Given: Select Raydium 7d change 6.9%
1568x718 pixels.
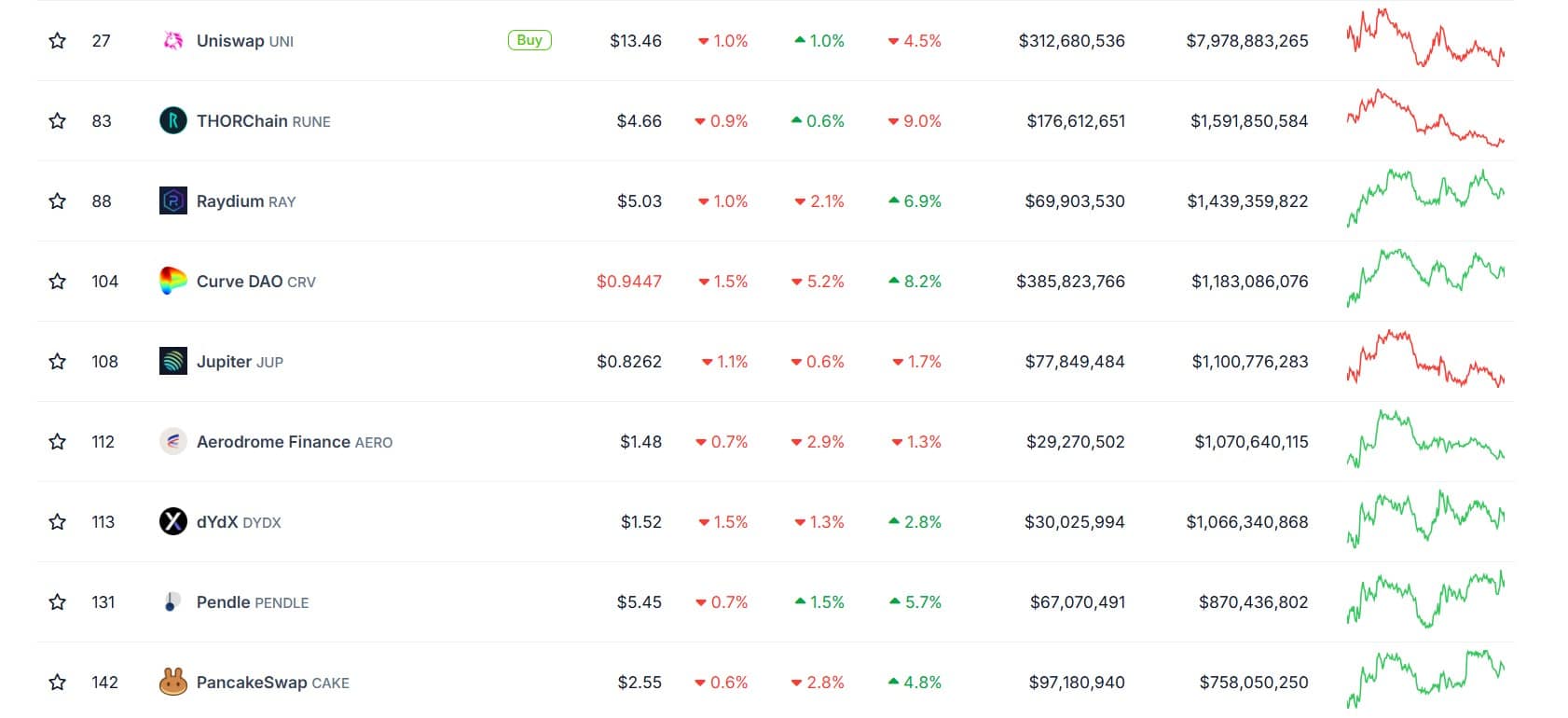Looking at the screenshot, I should (915, 201).
